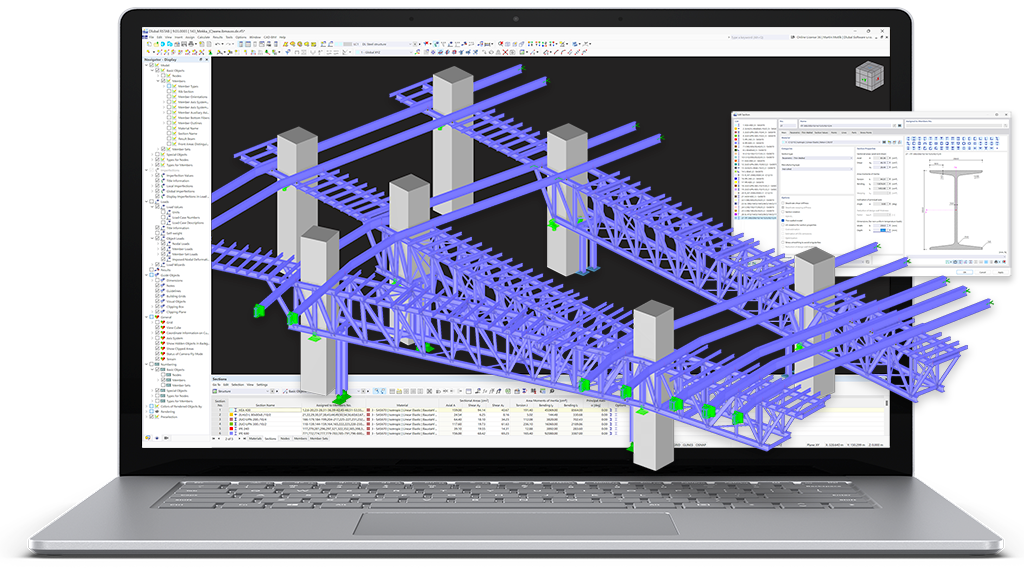Open the Structure dropdown in Sections panel
The height and width of the screenshot is (576, 1024).
point(242,391)
